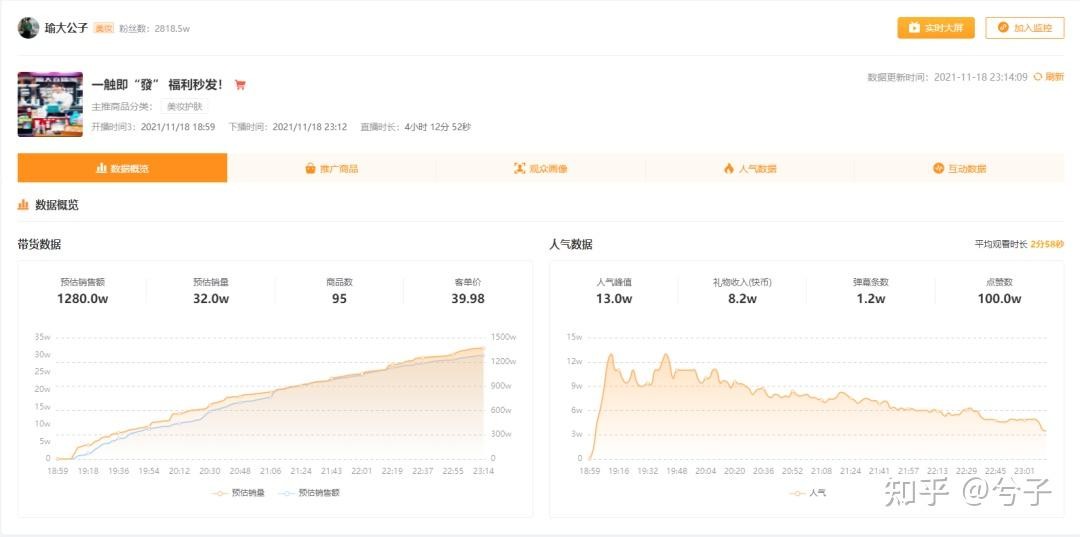Click the 23:14 label ending the sales chart axis
Viewport: 1080px width, 537px height.
pyautogui.click(x=482, y=472)
